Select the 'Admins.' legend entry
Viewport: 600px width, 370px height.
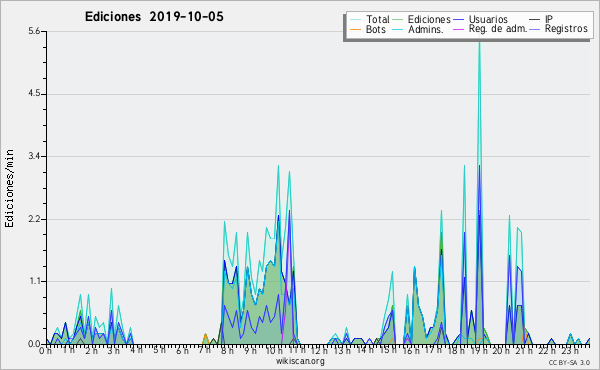coord(418,29)
